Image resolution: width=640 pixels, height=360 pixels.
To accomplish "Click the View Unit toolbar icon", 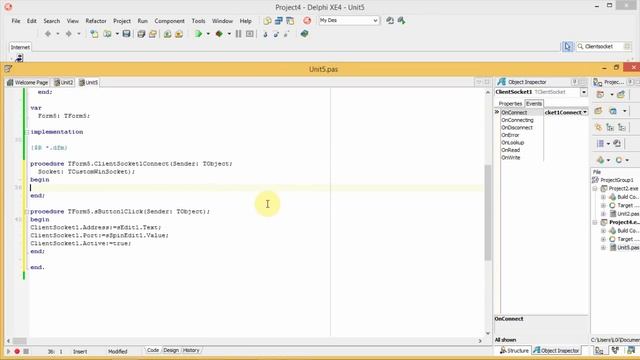I will coord(268,20).
